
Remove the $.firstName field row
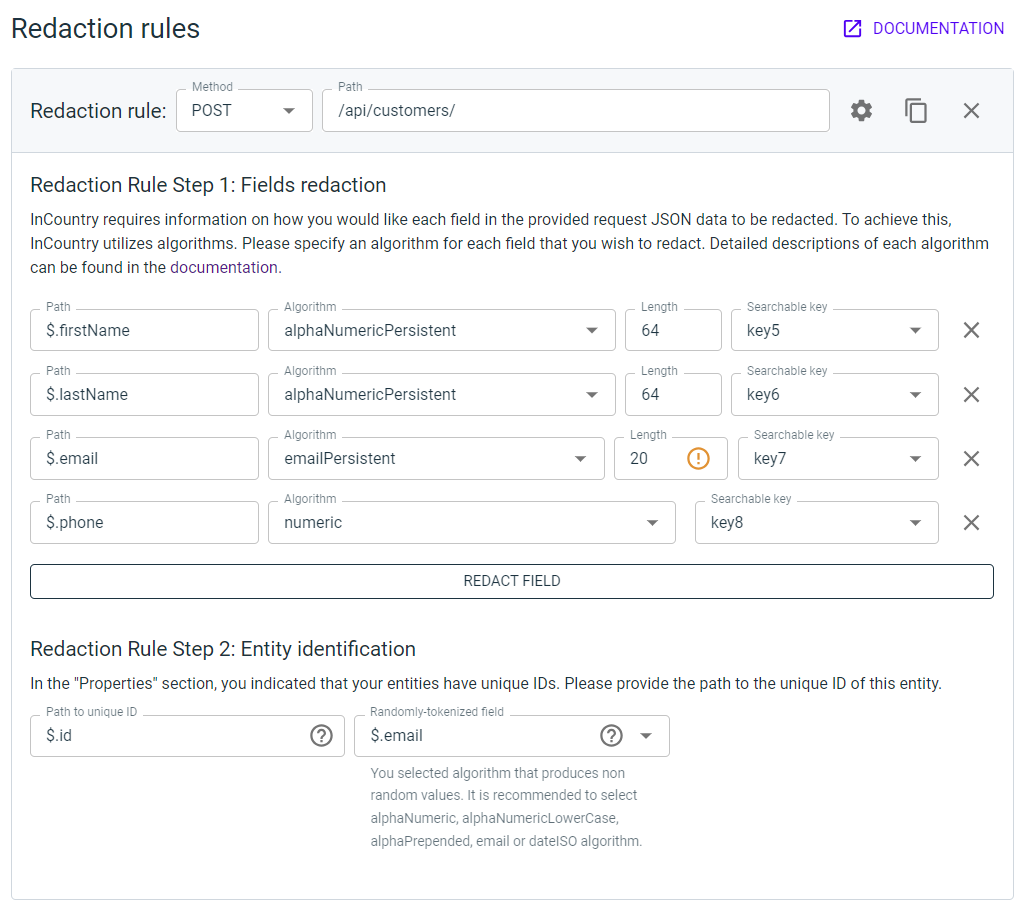coord(971,330)
